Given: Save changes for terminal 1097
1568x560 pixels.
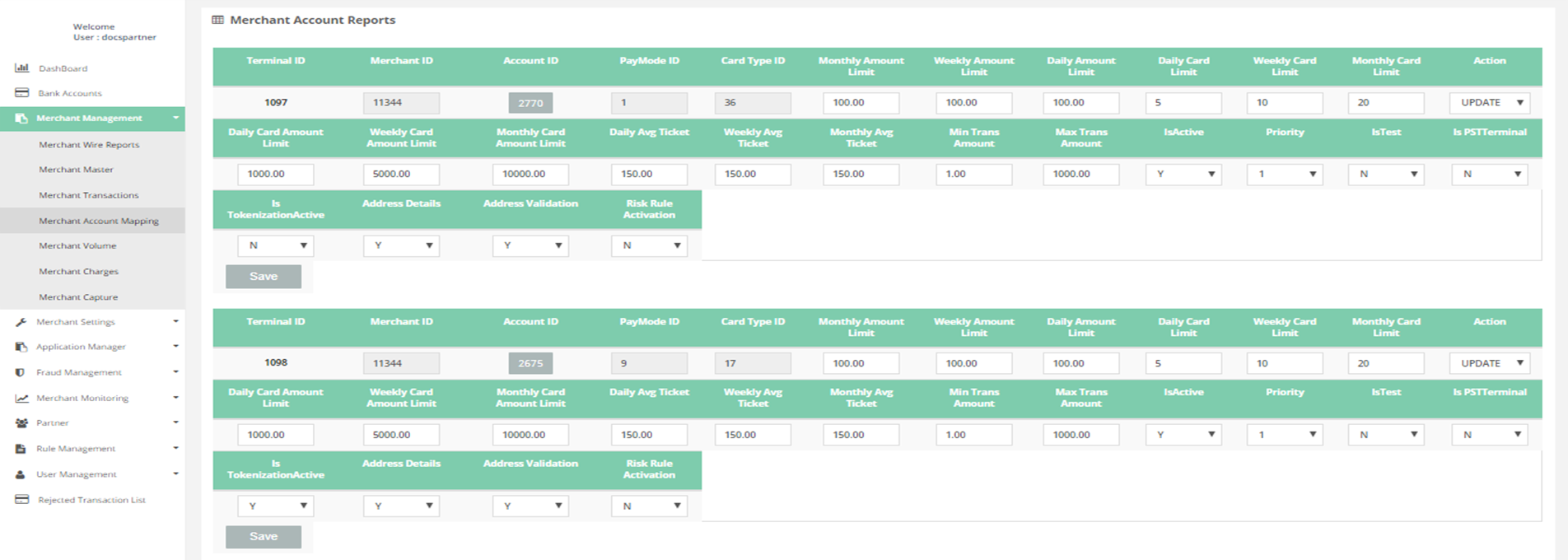Looking at the screenshot, I should pos(264,277).
